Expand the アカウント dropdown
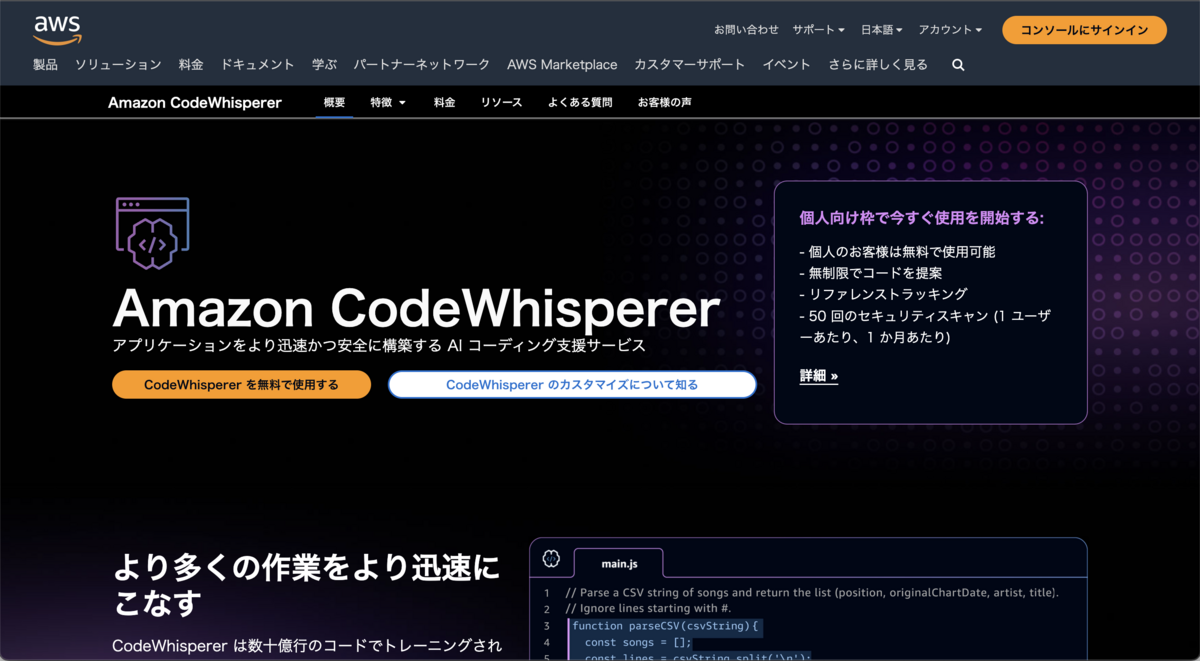Image resolution: width=1200 pixels, height=661 pixels. tap(950, 30)
